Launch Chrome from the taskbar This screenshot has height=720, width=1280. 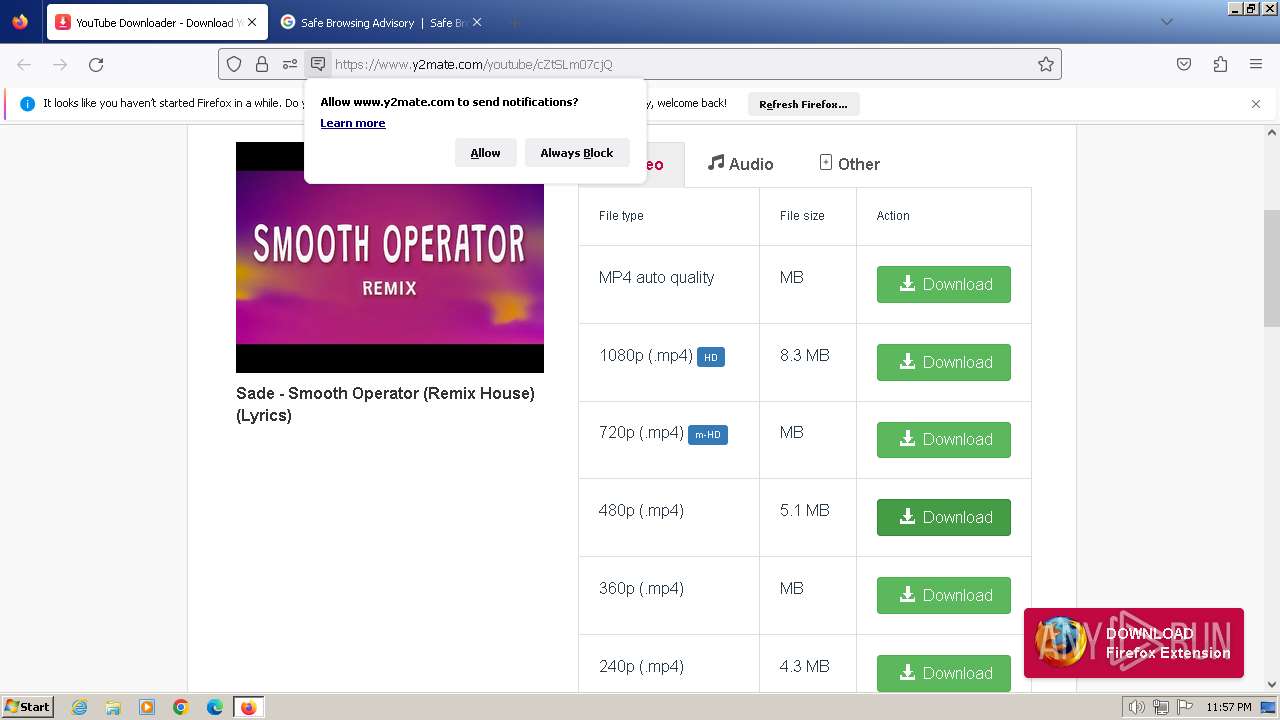tap(181, 707)
